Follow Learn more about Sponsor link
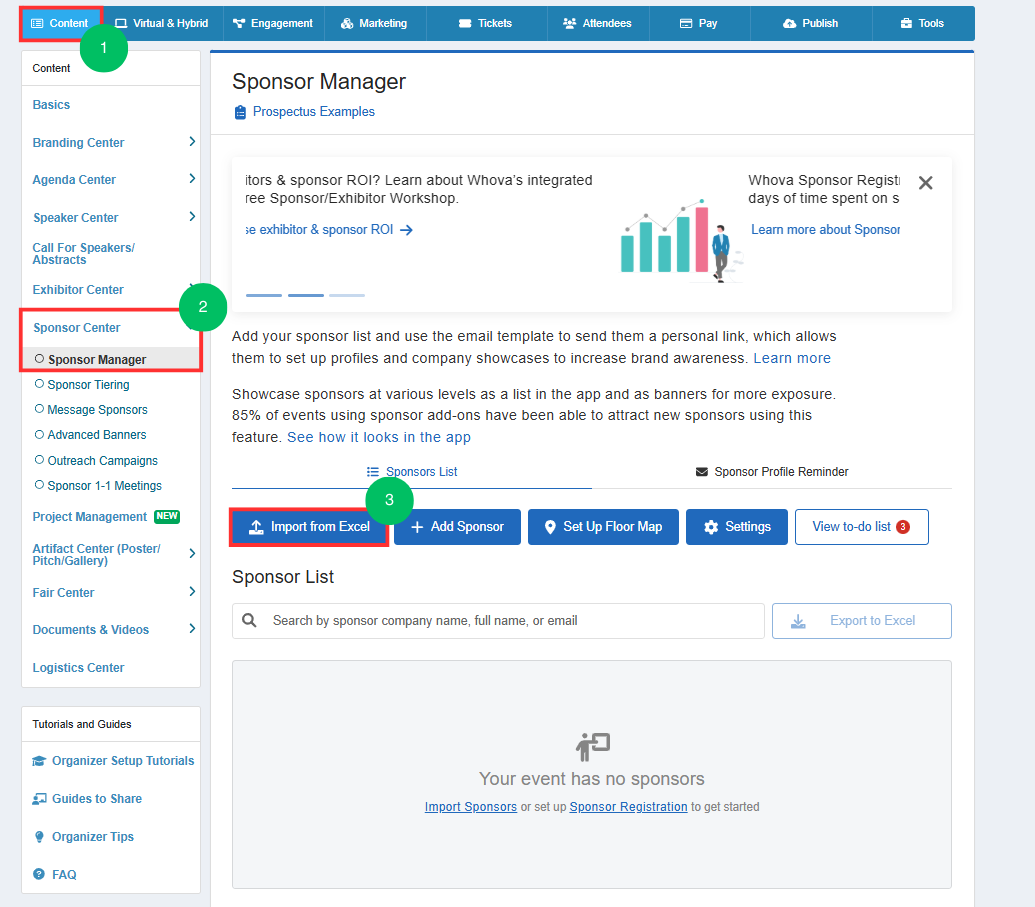Viewport: 1035px width, 907px height. tap(825, 230)
